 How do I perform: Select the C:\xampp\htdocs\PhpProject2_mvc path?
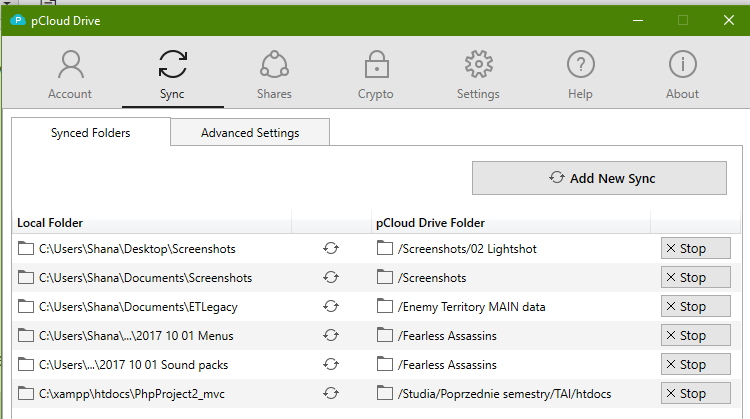coord(132,394)
